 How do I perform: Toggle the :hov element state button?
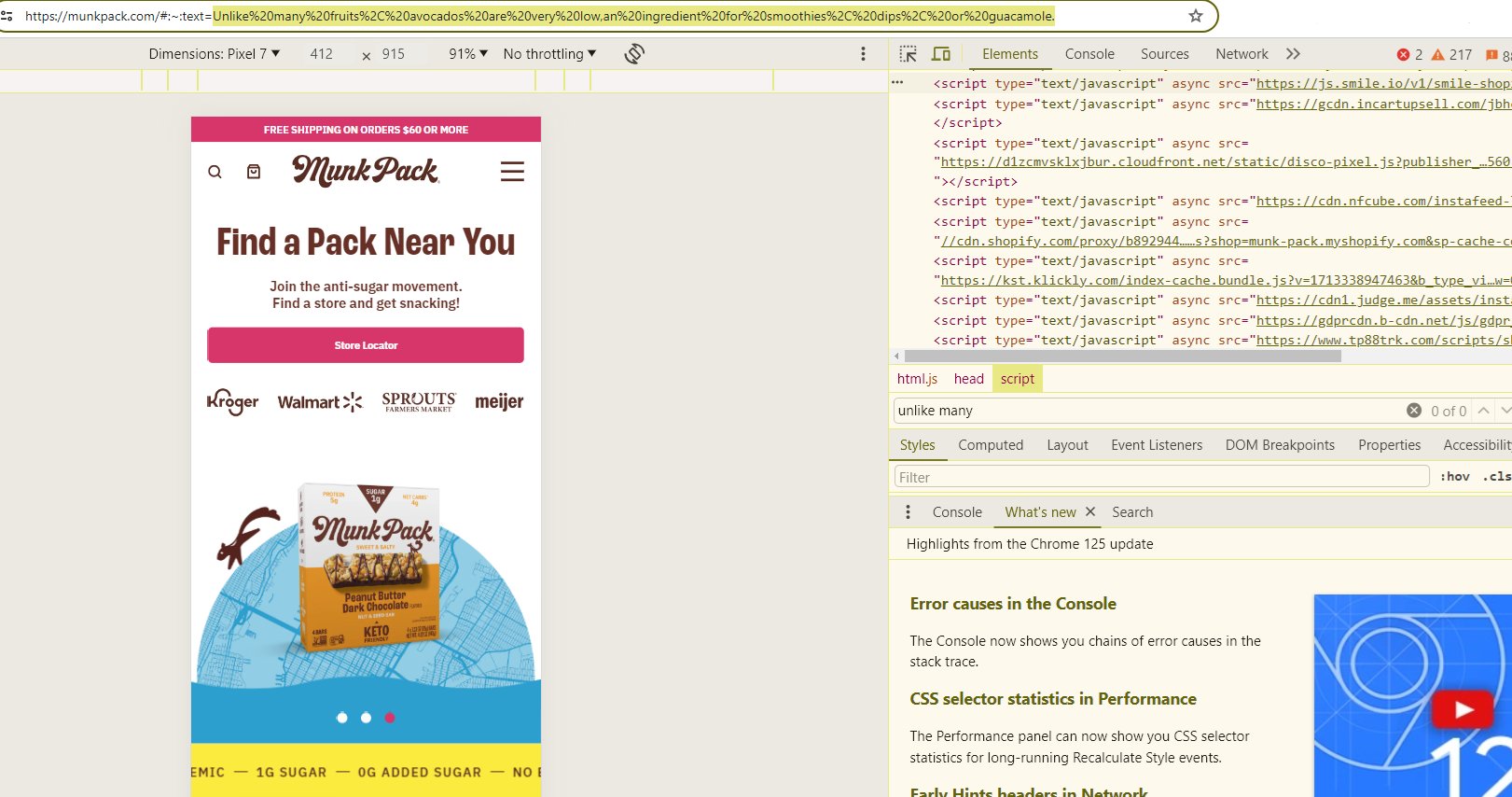click(1454, 477)
